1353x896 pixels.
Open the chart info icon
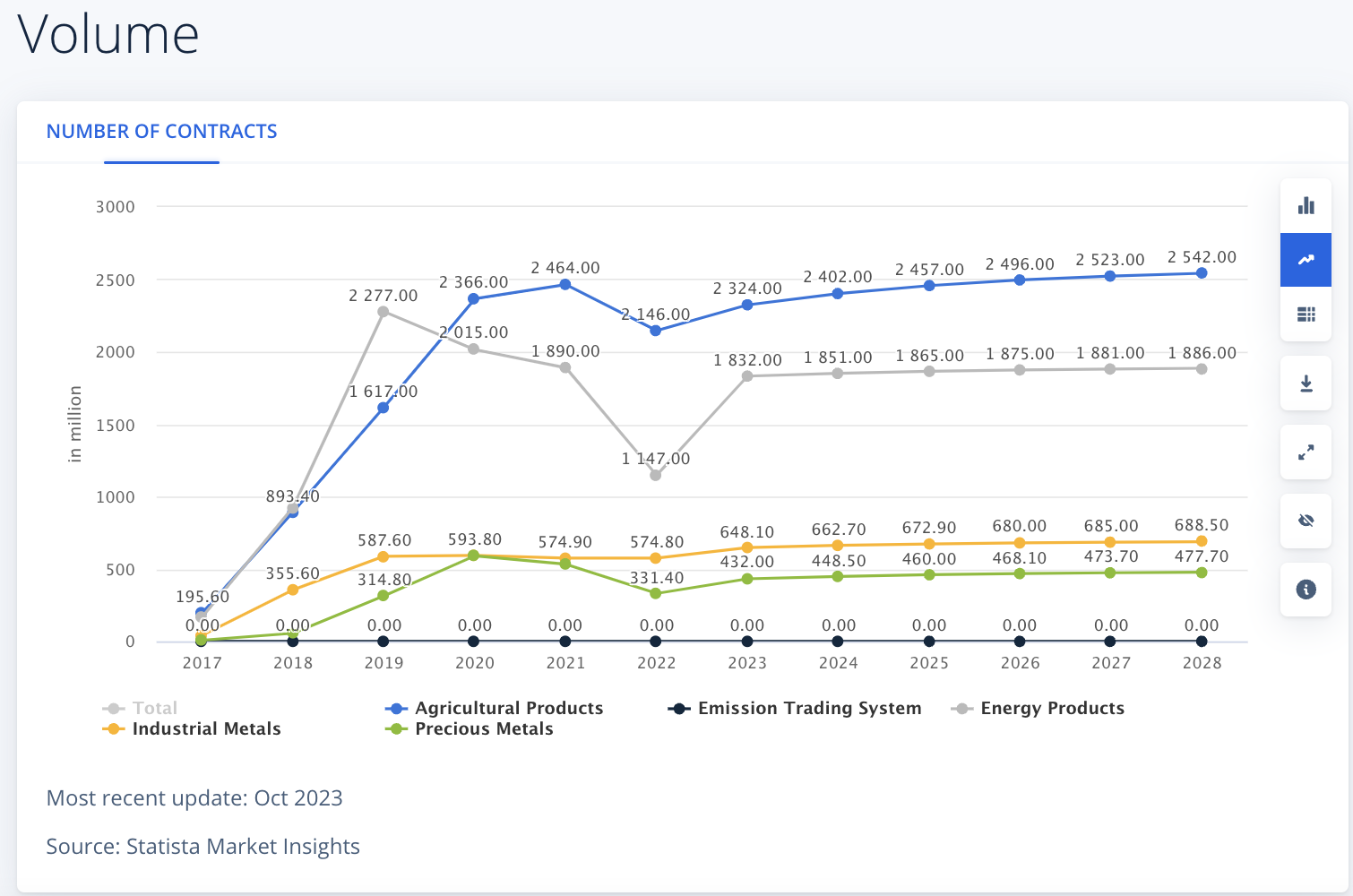1306,590
